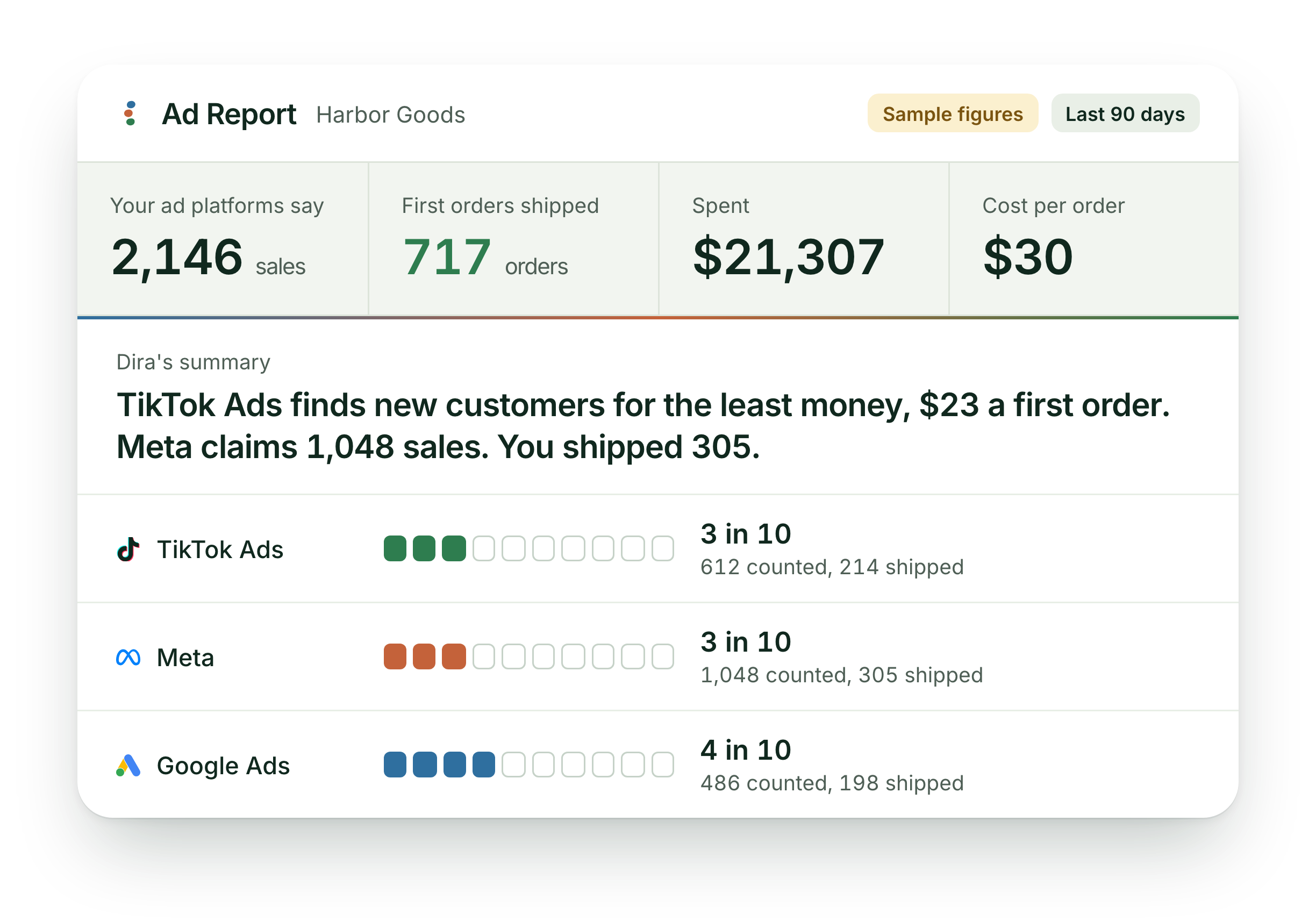Click the blue Google Ads ten-square ratio bar
Screen dimensions: 1316x921
[x=528, y=765]
